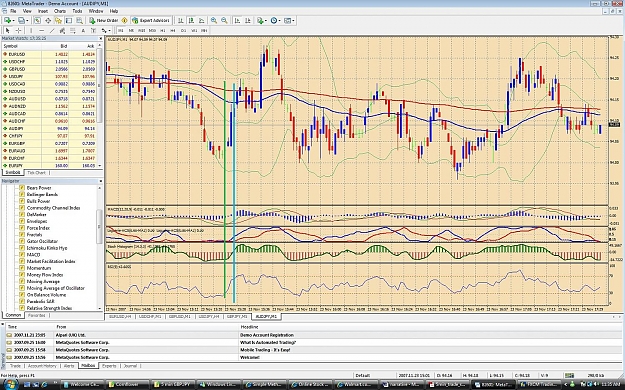Switch Navigator to the Favorites tab
This screenshot has height=390, width=625.
pos(37,315)
